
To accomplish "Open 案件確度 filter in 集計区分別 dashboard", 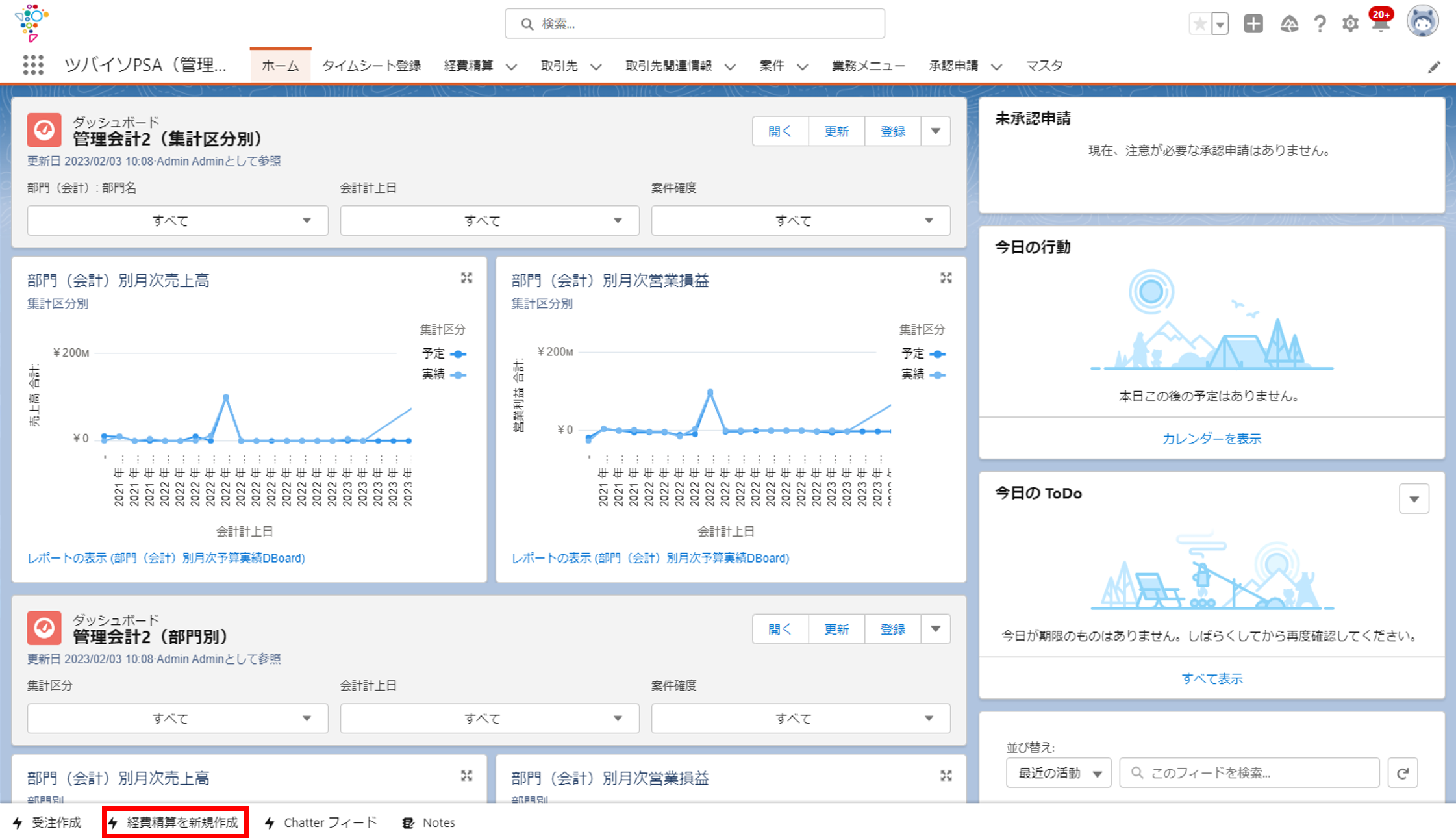I will (x=801, y=221).
